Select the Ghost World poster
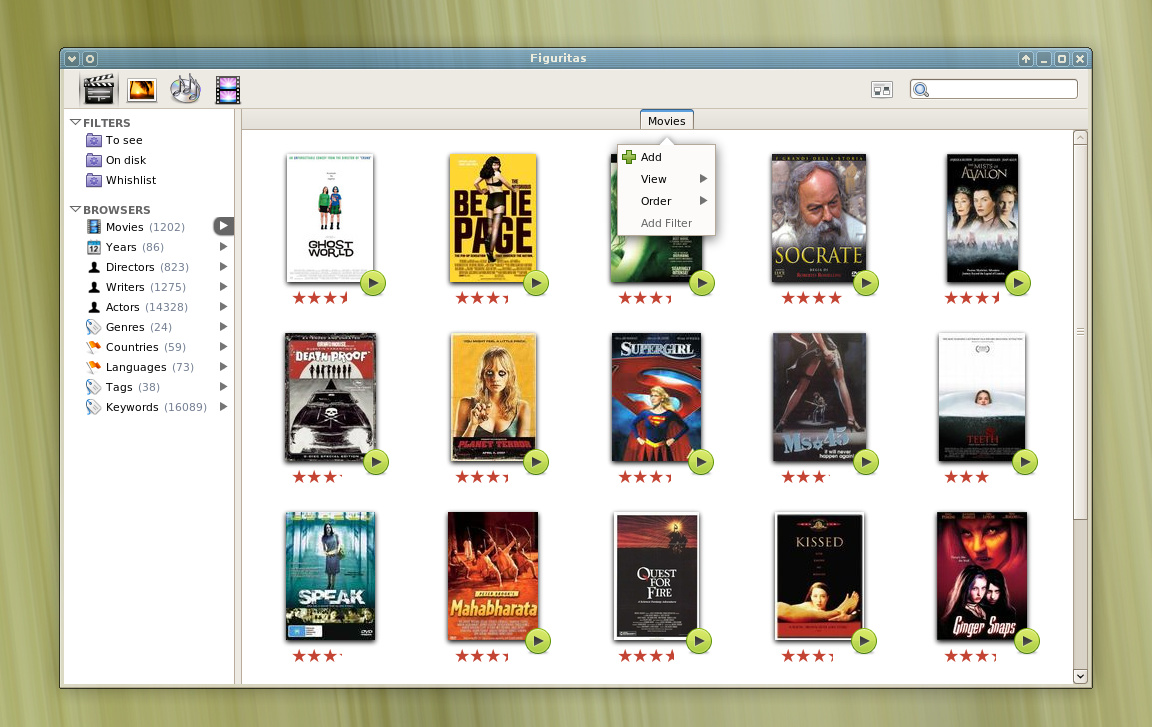The height and width of the screenshot is (727, 1152). (x=330, y=218)
